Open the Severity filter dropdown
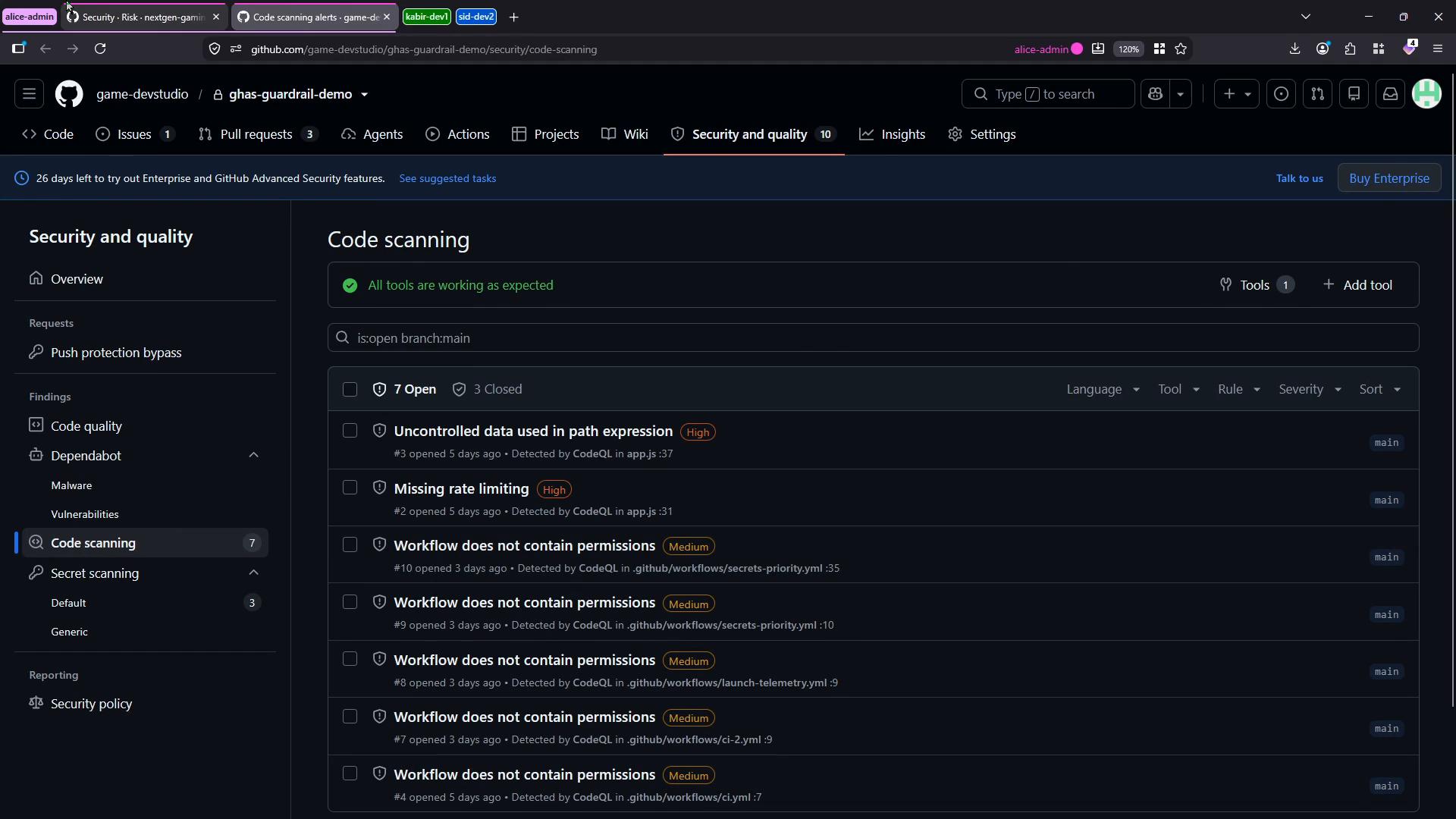 click(x=1310, y=389)
